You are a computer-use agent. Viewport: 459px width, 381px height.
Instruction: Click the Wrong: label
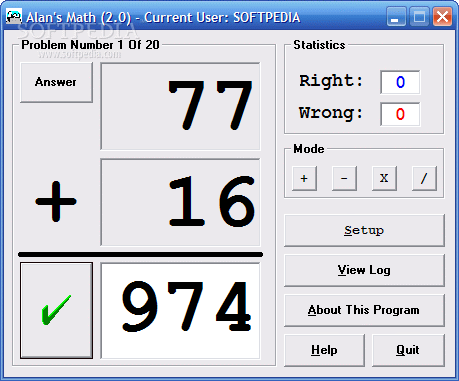pos(331,113)
